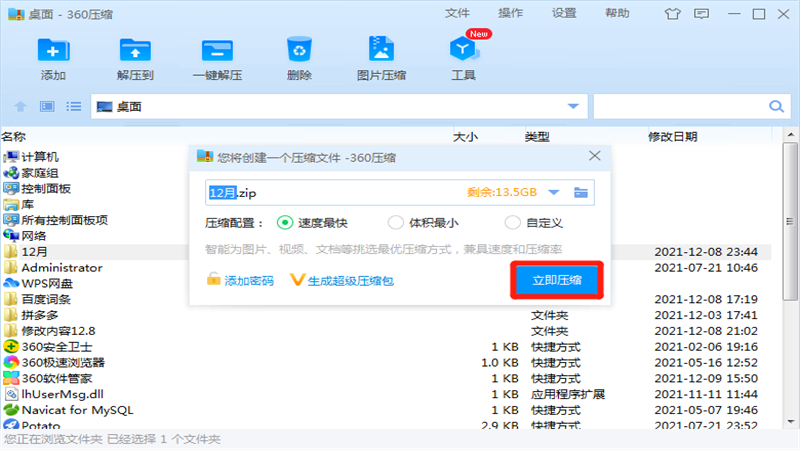The image size is (800, 450).
Task: Open the 工具 (Tools) icon
Action: (463, 50)
